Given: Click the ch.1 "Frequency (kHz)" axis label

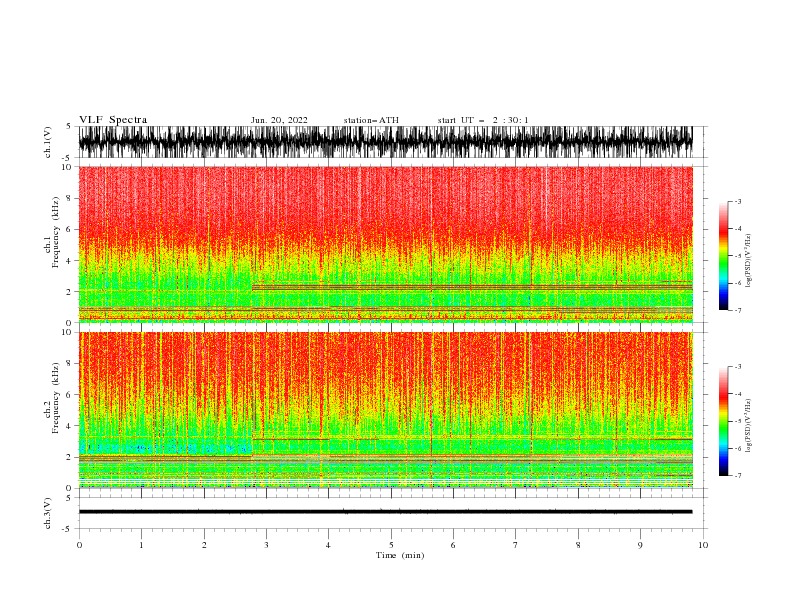Looking at the screenshot, I should (x=56, y=233).
